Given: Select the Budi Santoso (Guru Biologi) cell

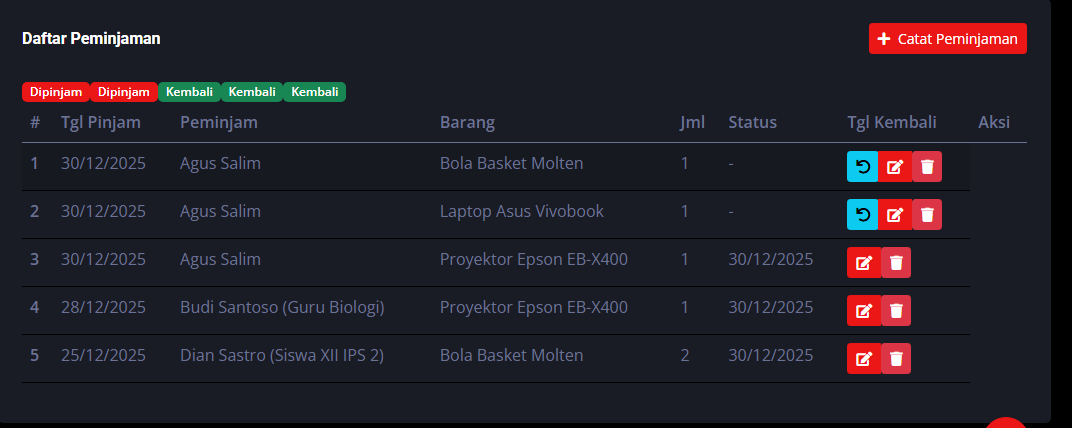Looking at the screenshot, I should (282, 307).
